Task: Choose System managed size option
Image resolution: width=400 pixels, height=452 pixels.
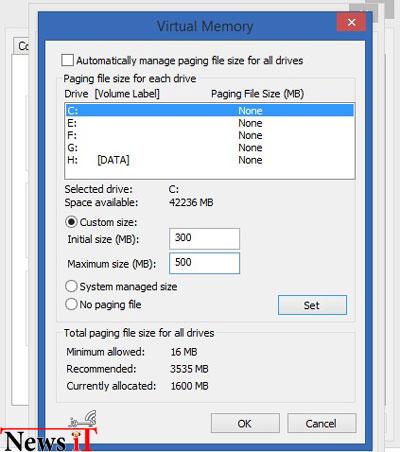Action: pos(71,286)
